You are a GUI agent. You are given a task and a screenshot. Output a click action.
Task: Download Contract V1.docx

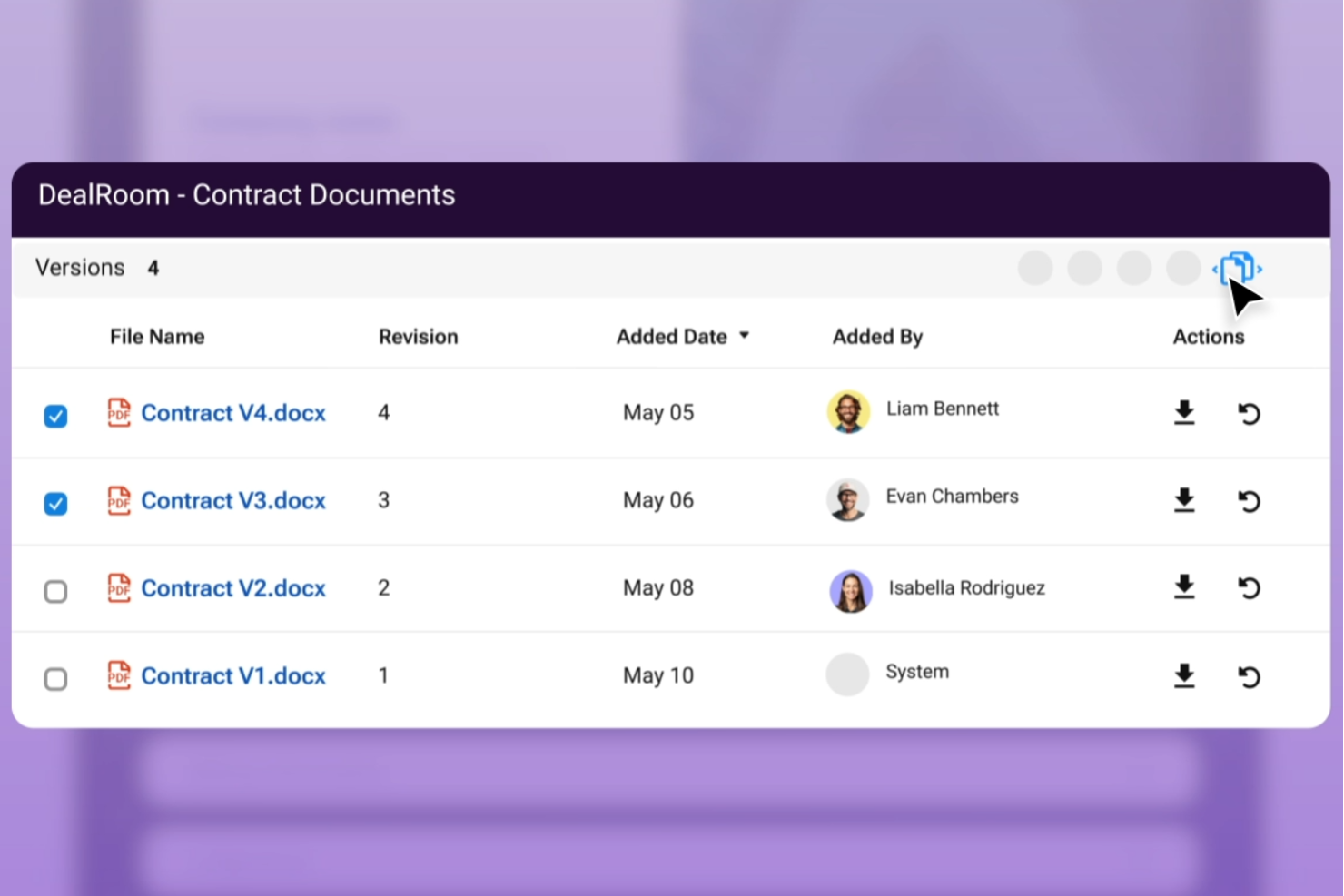1184,676
